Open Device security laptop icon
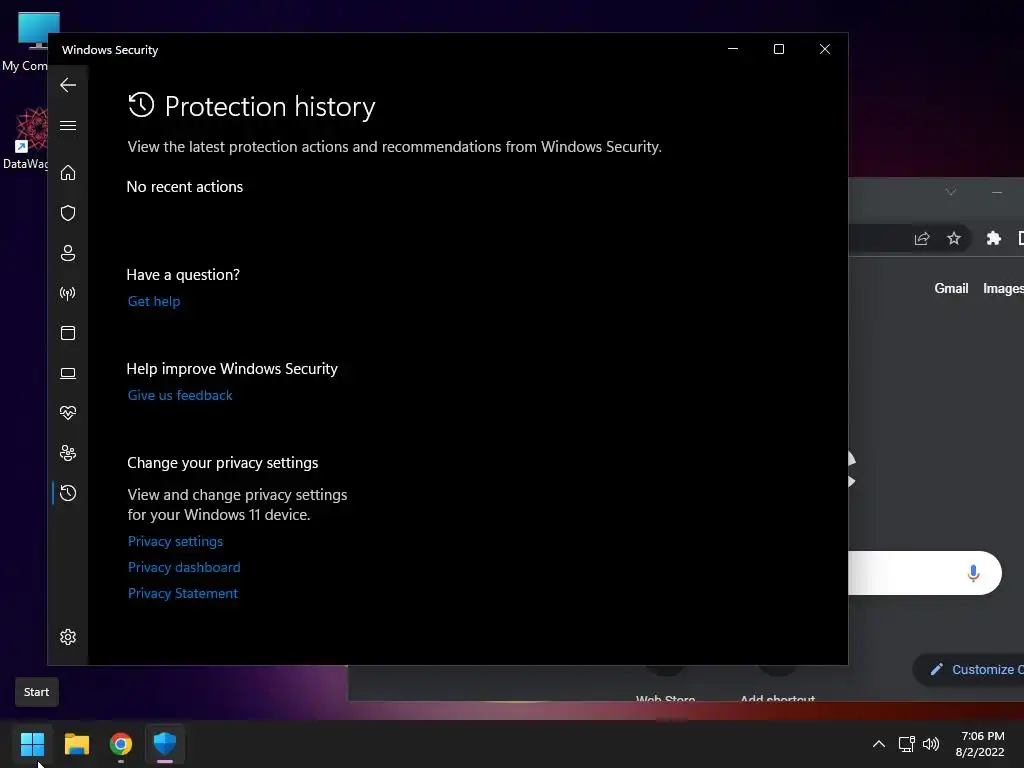 [x=68, y=373]
